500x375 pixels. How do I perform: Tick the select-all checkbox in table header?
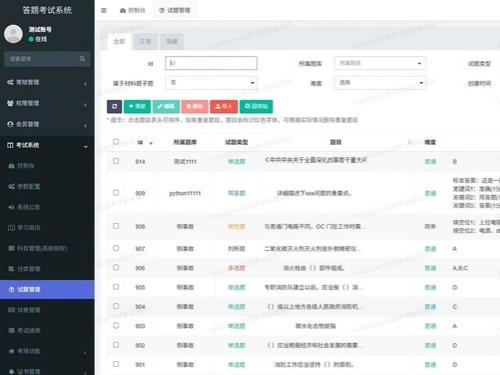[x=116, y=141]
